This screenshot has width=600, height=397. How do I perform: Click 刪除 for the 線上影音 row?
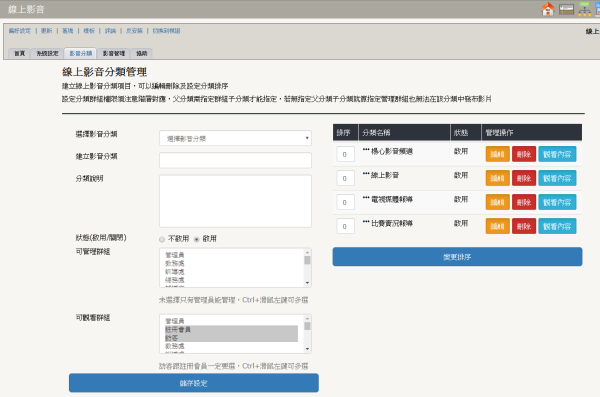point(524,178)
